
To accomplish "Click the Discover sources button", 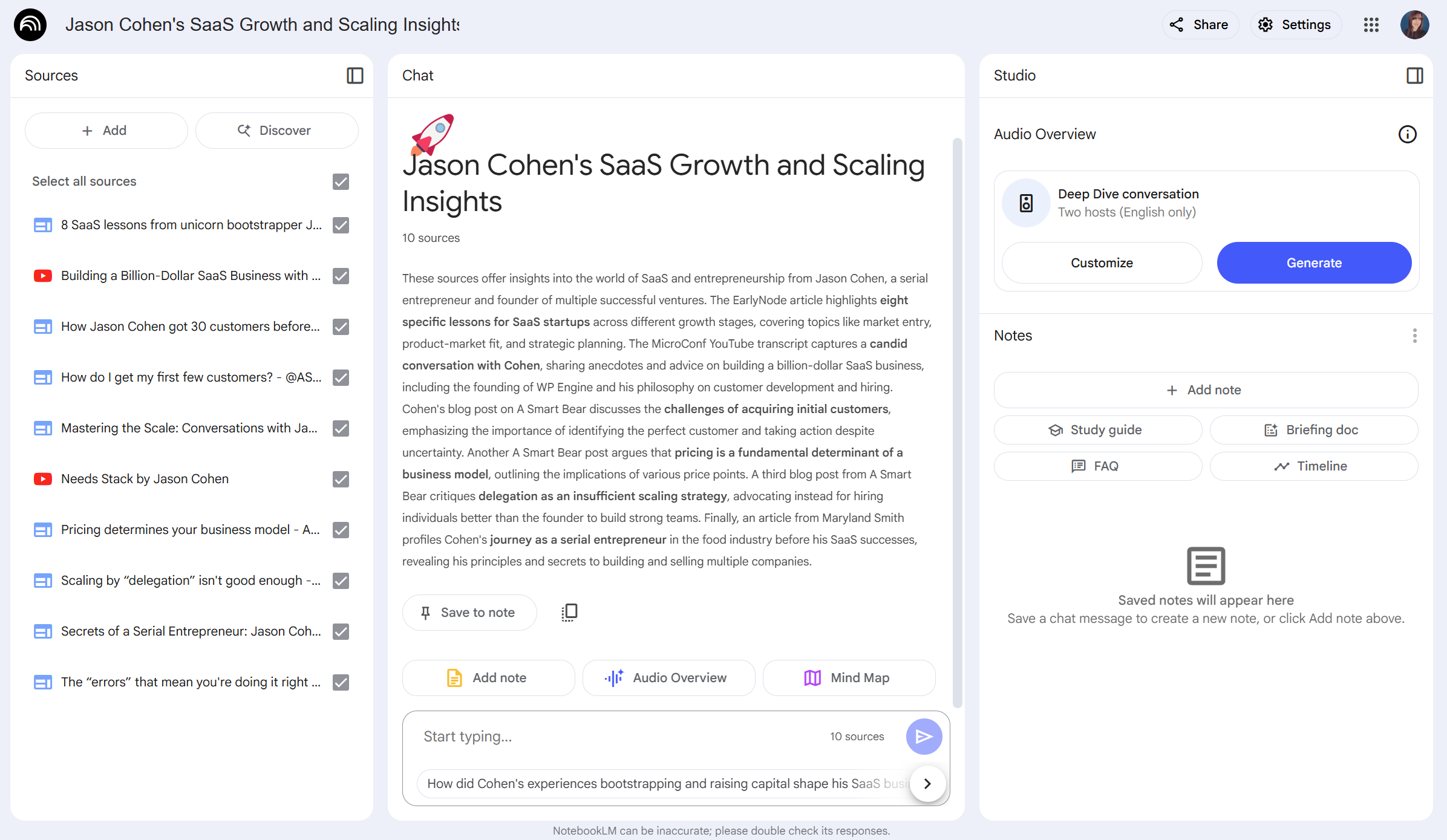I will (276, 131).
